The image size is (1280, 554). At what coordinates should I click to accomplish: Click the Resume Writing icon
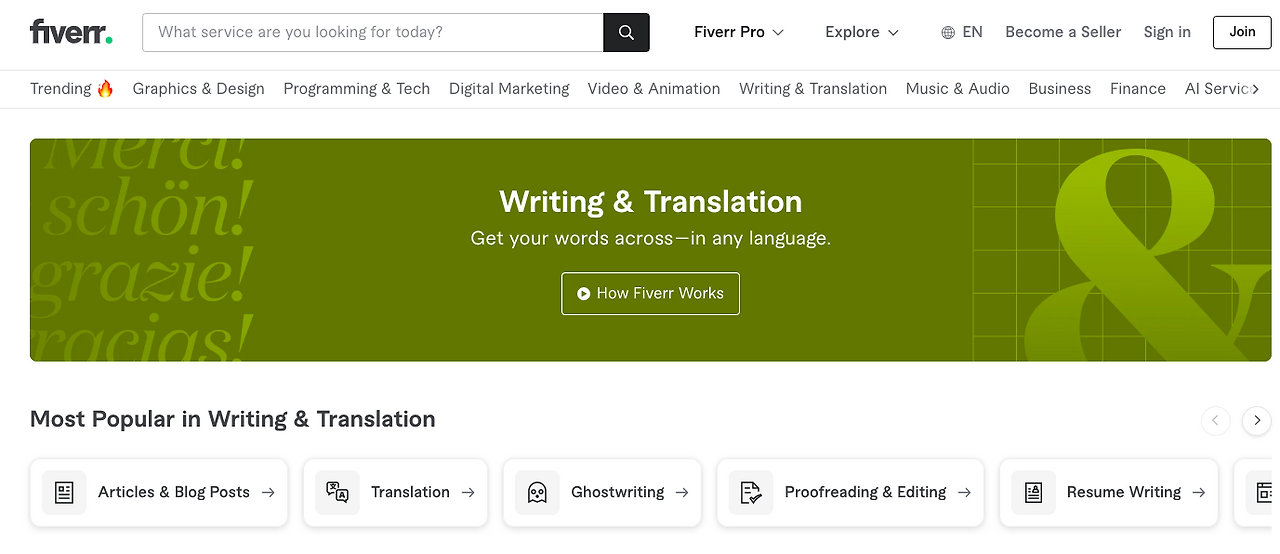coord(1033,492)
